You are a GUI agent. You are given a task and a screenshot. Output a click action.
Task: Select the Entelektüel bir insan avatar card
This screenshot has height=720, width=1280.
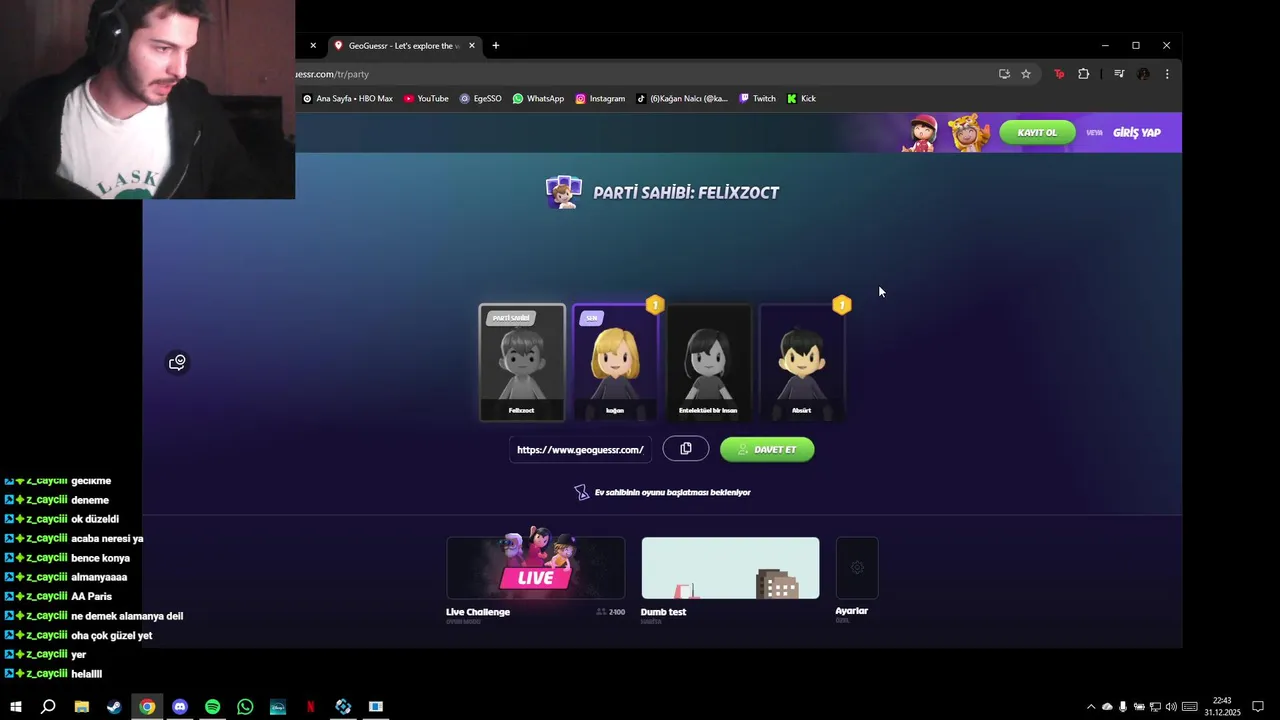click(708, 362)
